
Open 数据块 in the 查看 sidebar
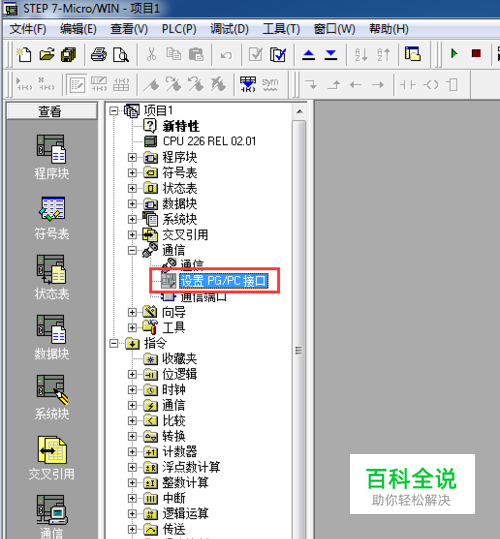pyautogui.click(x=52, y=338)
